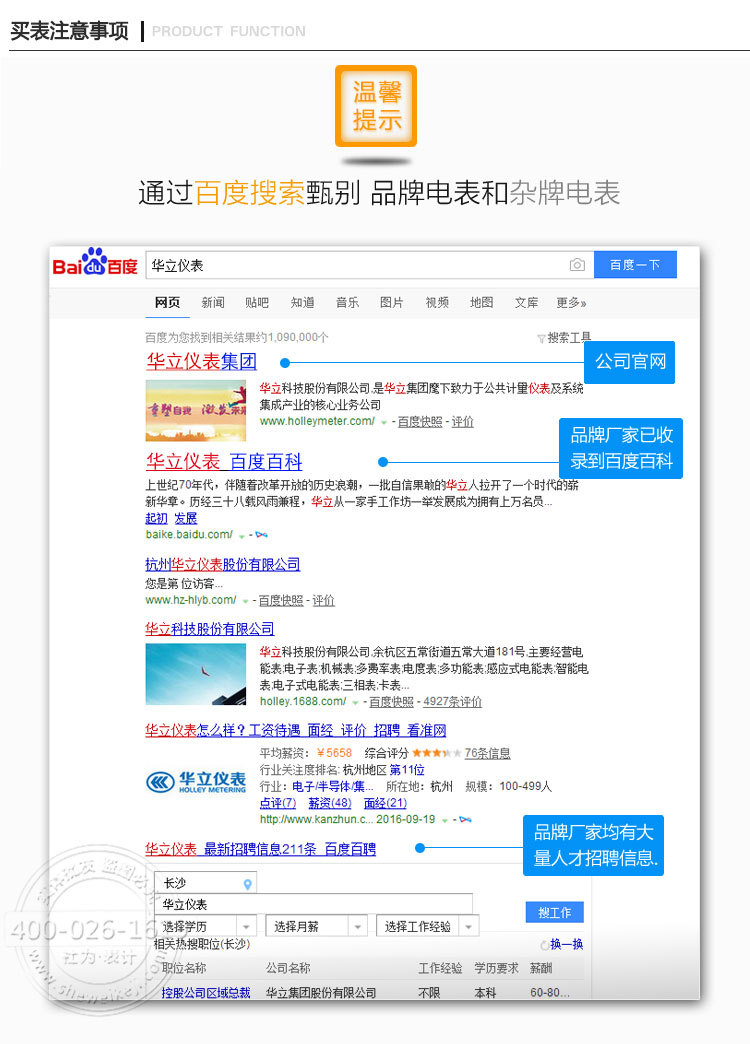
Task: Open 面经(21) link
Action: coord(385,803)
